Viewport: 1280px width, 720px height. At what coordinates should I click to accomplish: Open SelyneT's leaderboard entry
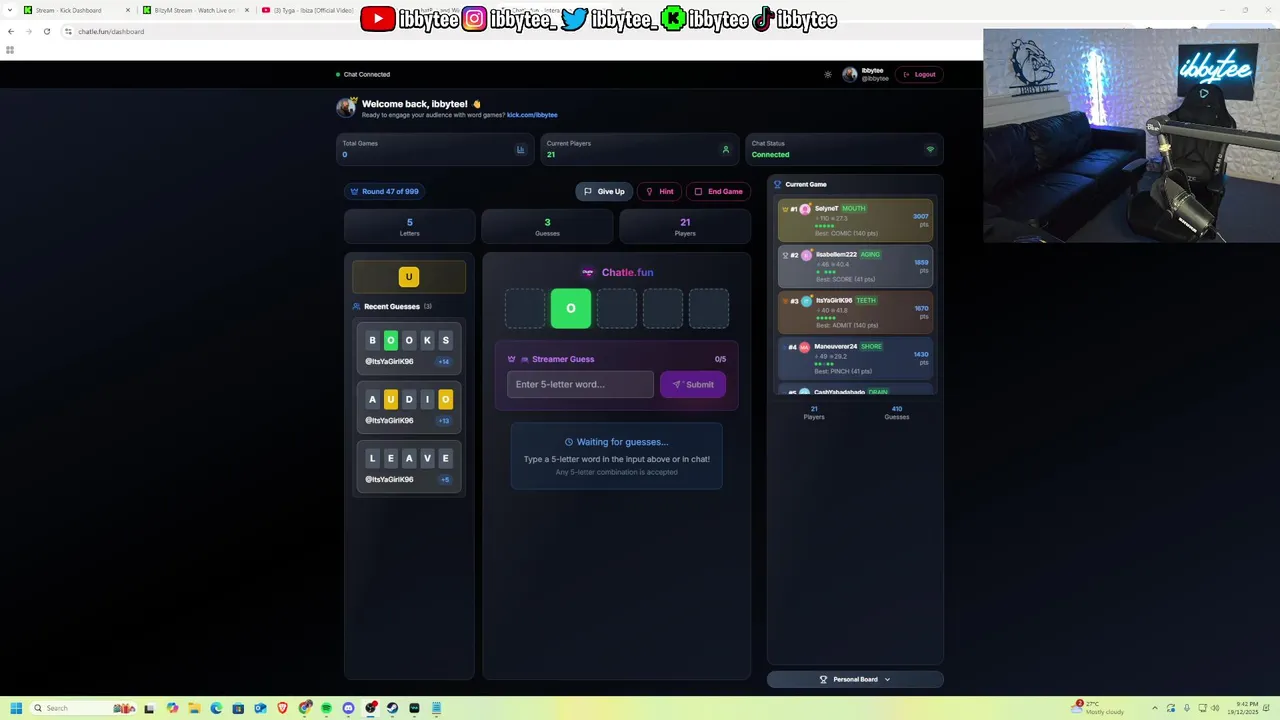coord(855,221)
